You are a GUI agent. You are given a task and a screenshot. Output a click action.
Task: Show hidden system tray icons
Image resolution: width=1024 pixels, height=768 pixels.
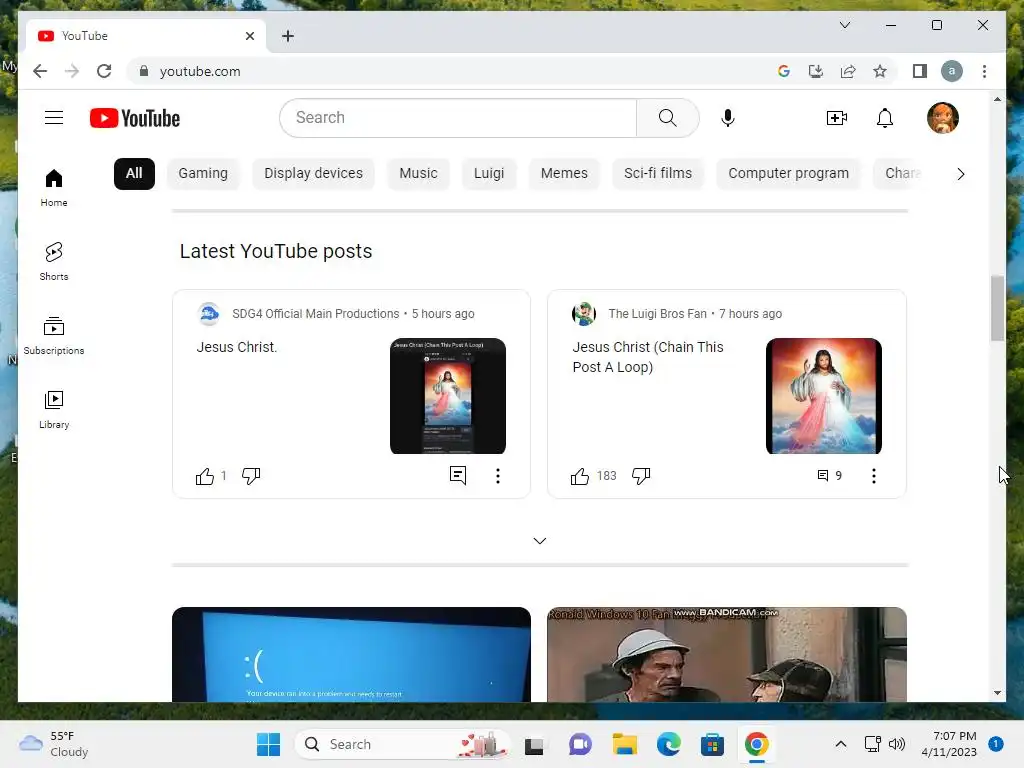[840, 744]
